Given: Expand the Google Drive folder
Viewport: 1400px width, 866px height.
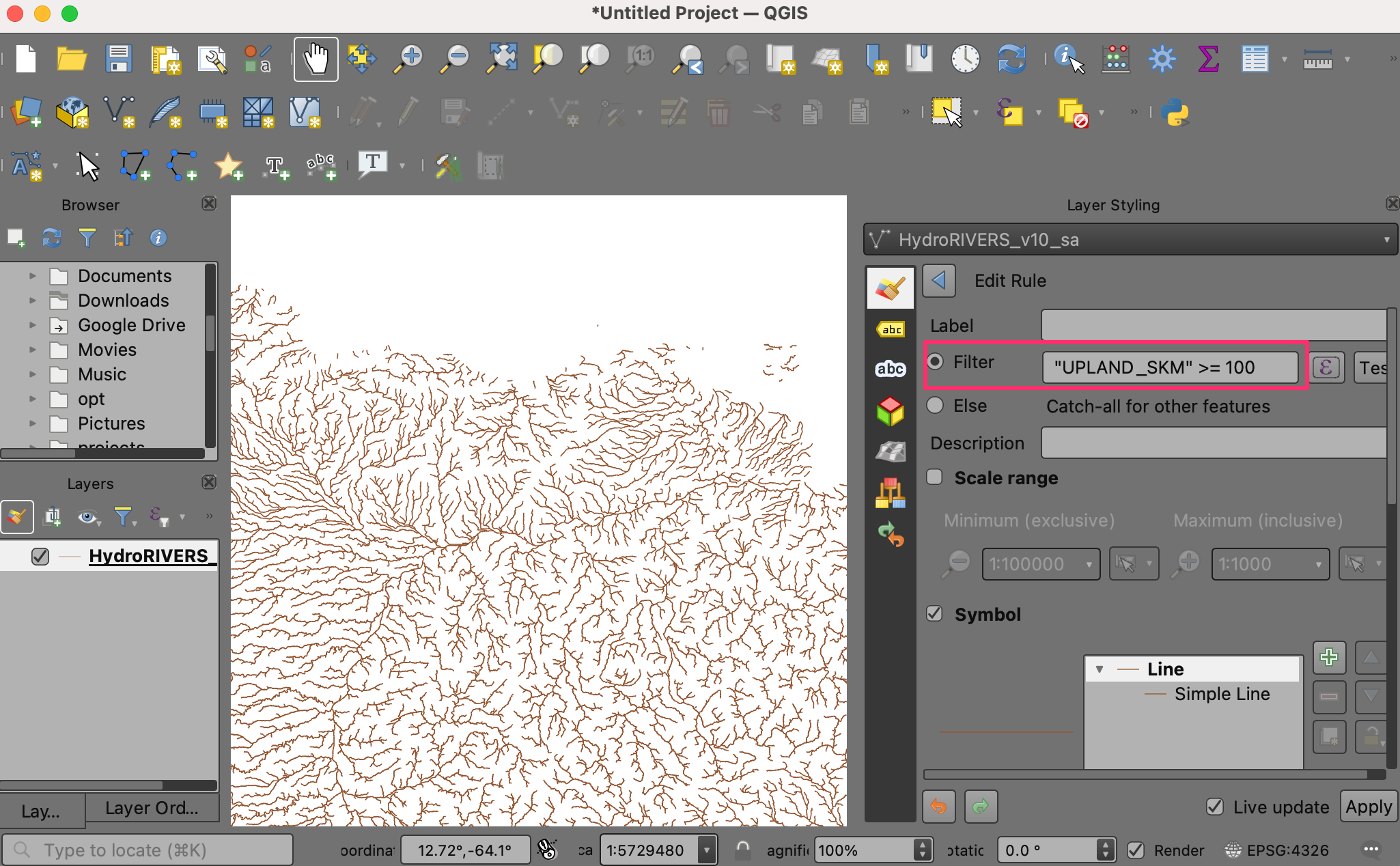Looking at the screenshot, I should (x=32, y=325).
